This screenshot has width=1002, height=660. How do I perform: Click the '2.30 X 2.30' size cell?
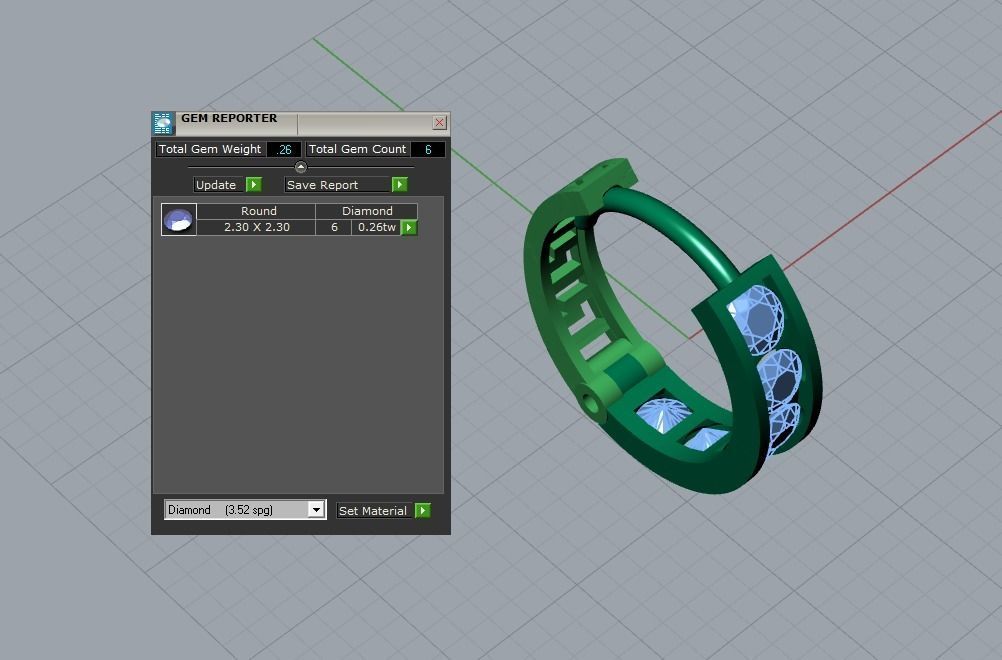point(256,227)
